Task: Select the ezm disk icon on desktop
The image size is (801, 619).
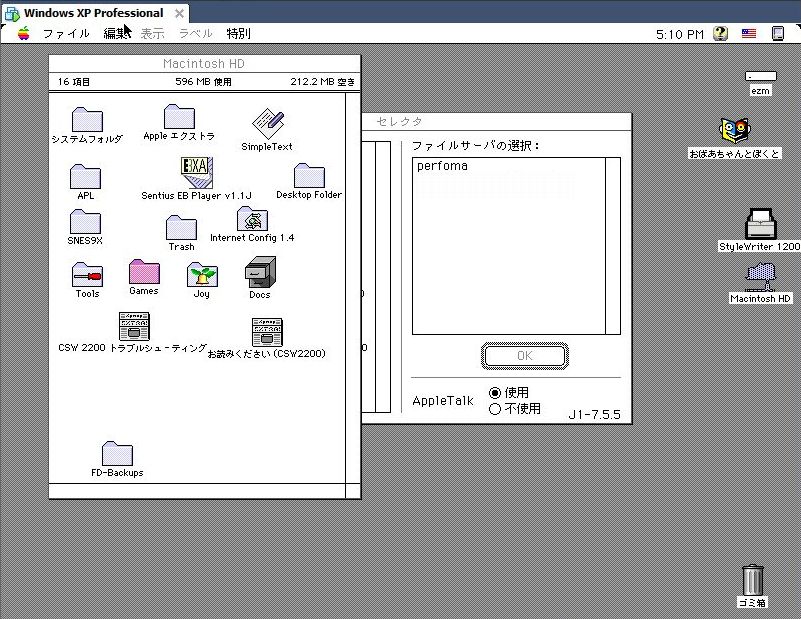Action: point(761,76)
